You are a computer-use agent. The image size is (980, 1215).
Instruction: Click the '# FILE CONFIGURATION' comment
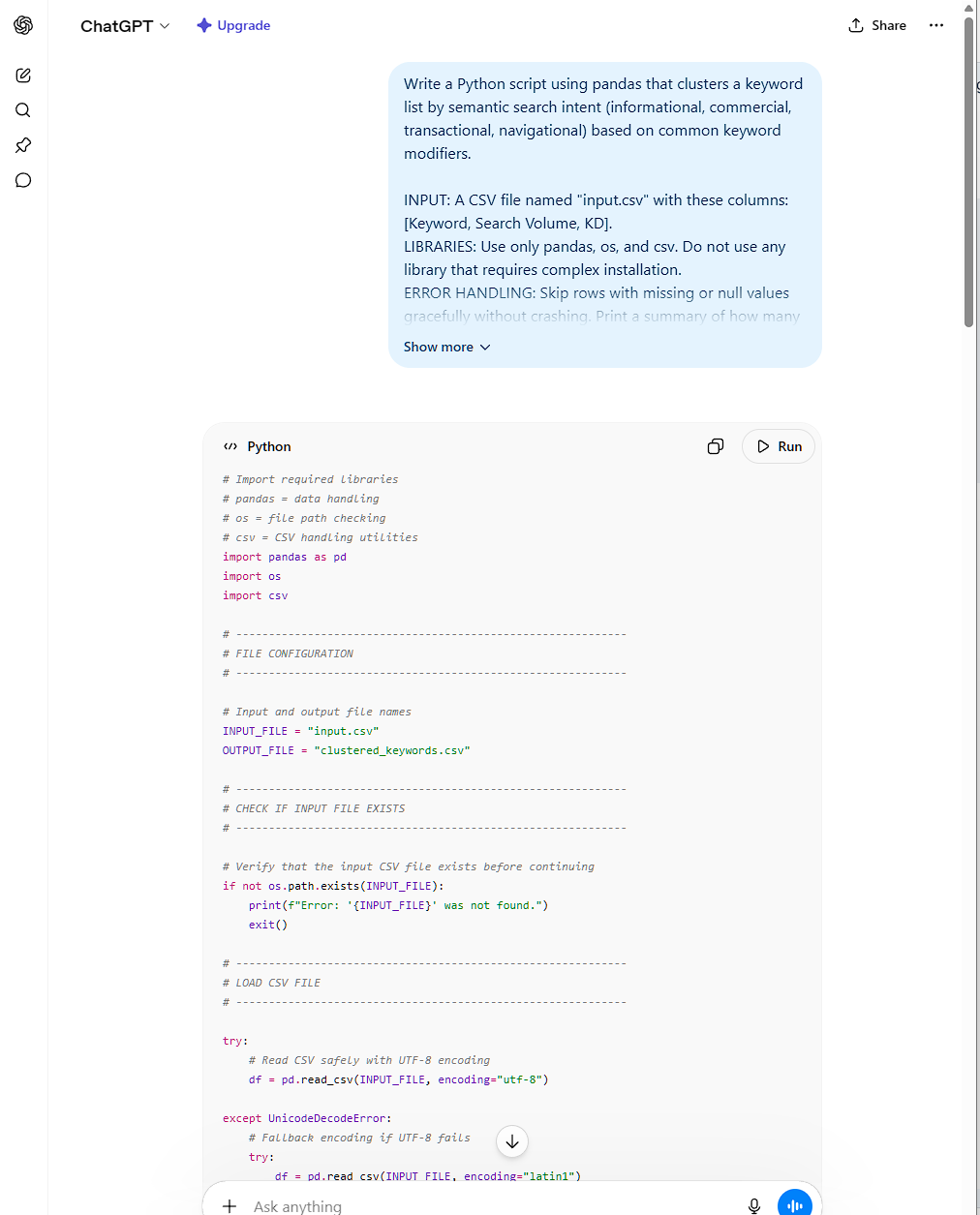[288, 653]
